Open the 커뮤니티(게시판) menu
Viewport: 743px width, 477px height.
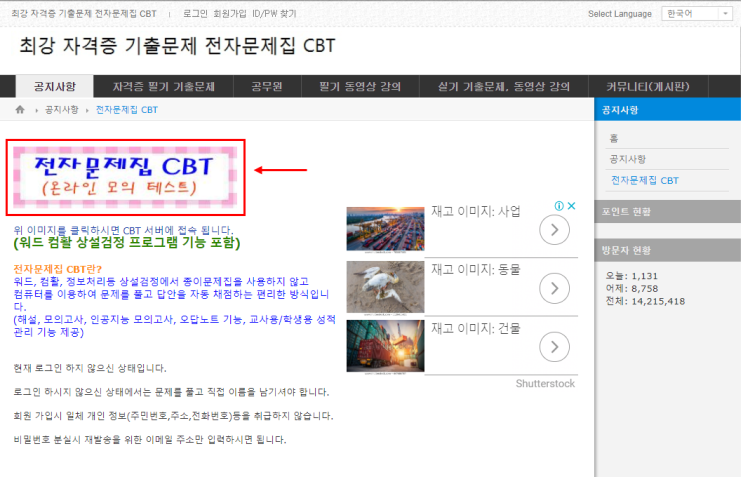[x=648, y=87]
